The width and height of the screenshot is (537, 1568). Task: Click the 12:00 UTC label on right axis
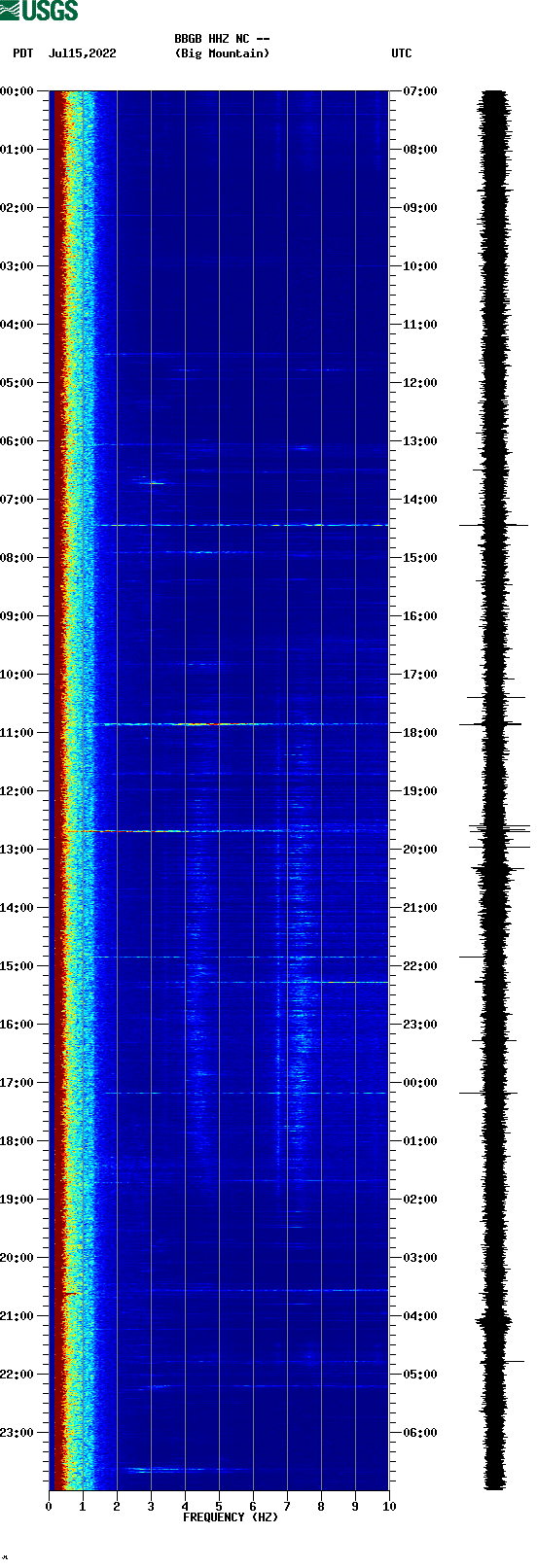pyautogui.click(x=420, y=383)
